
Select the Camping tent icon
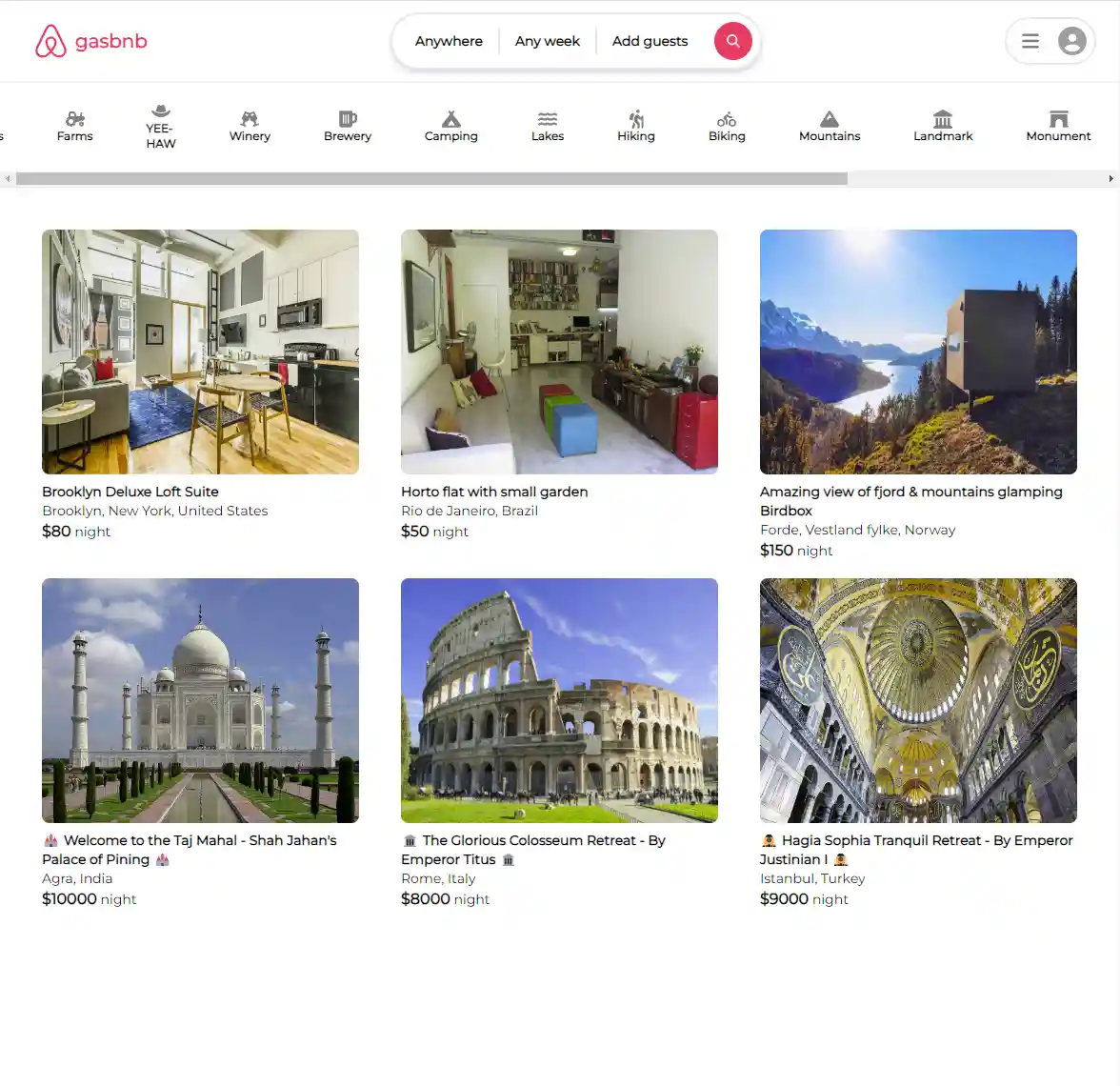point(450,118)
